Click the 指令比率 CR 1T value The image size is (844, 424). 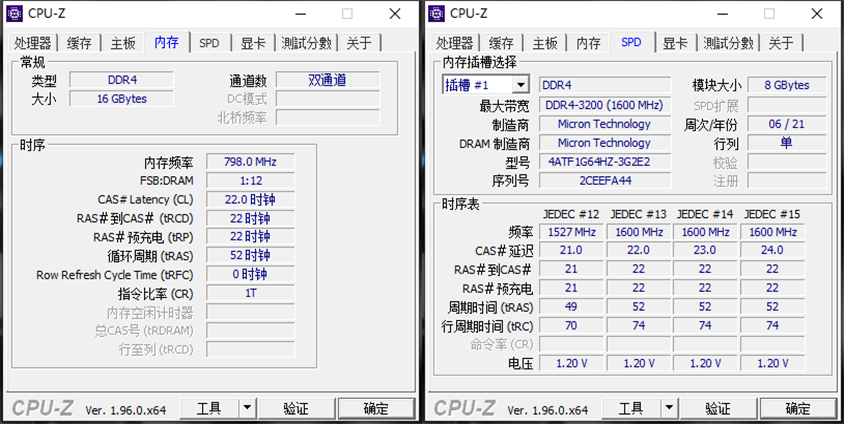point(250,293)
